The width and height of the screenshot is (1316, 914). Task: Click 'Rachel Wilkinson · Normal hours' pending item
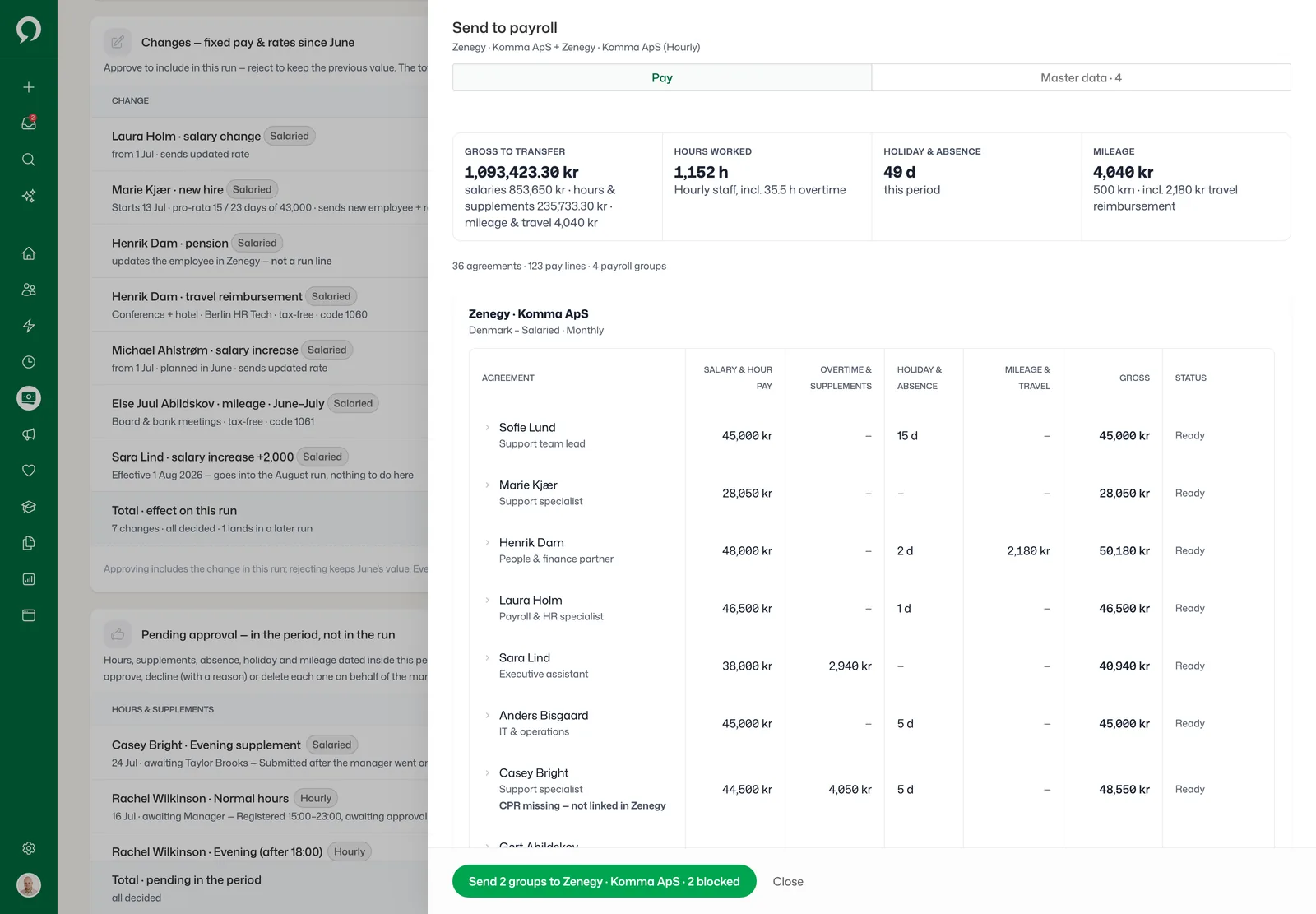click(x=259, y=806)
